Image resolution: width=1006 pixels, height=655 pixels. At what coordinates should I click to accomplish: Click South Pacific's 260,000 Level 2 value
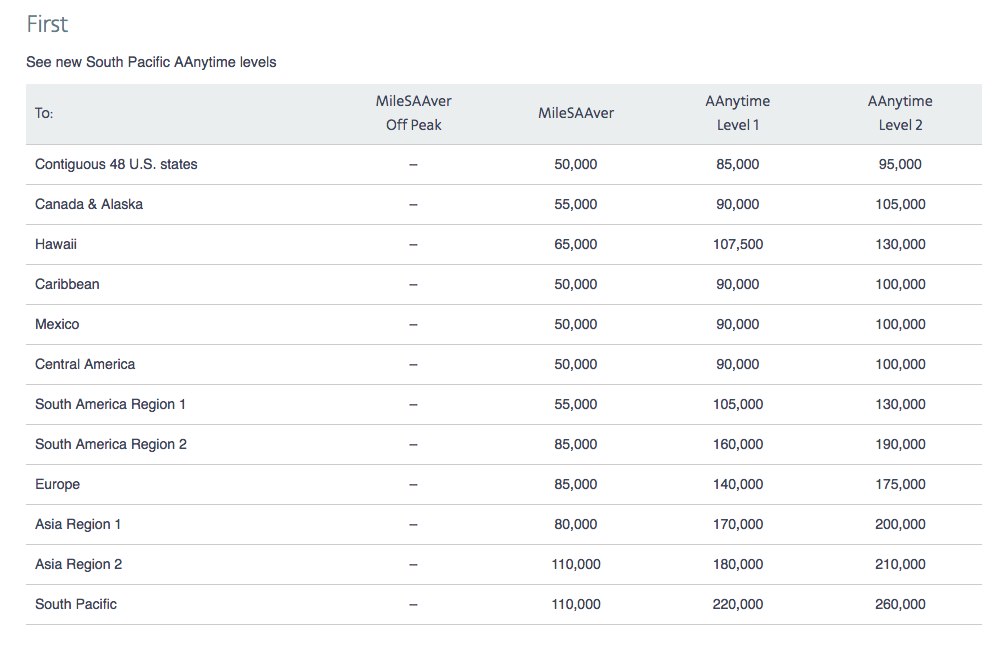click(900, 604)
